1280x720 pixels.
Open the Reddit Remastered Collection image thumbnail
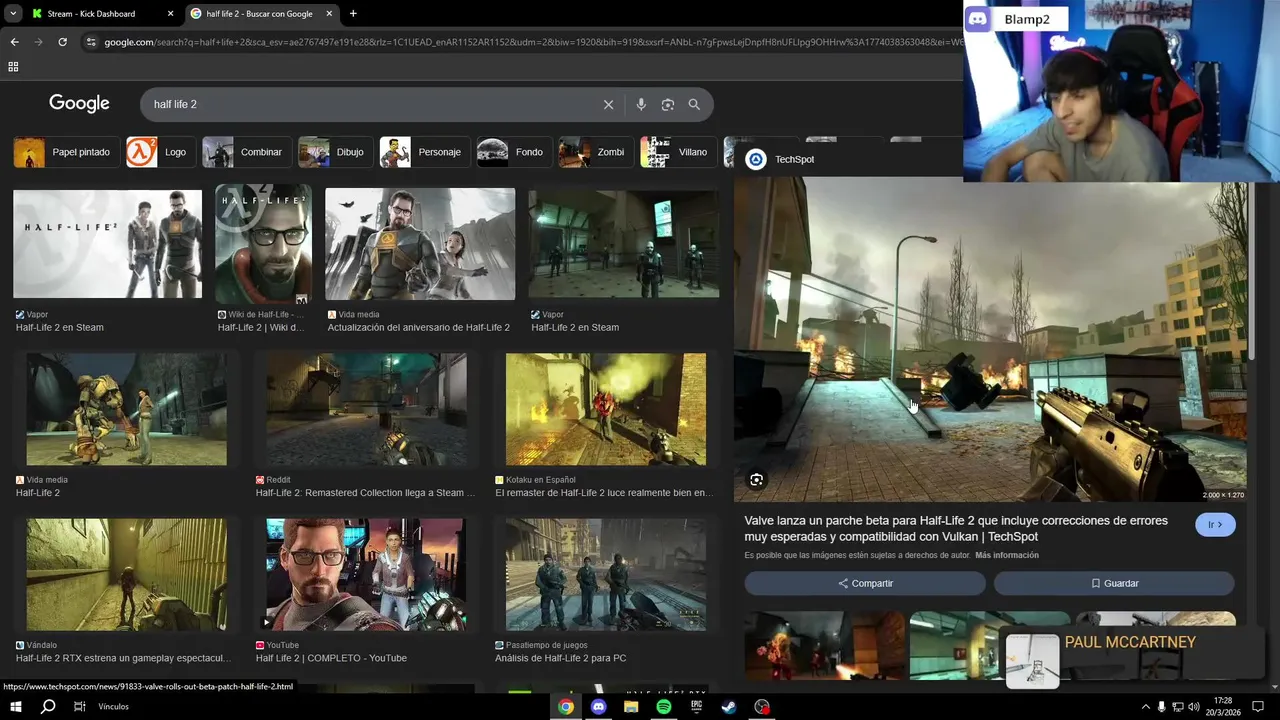coord(366,409)
